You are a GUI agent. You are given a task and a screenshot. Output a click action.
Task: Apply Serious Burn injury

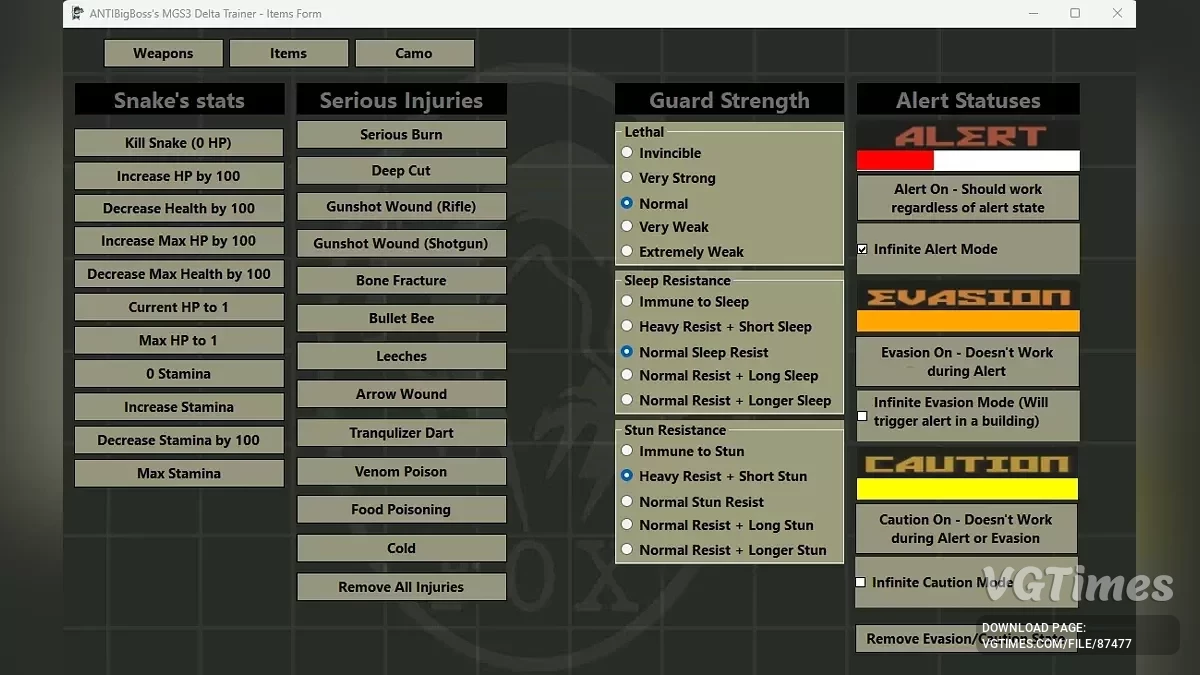tap(401, 134)
